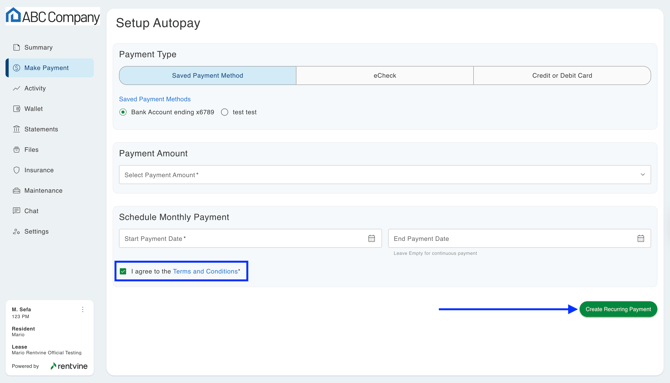Click the Saved Payment Methods link
670x383 pixels.
pos(155,99)
